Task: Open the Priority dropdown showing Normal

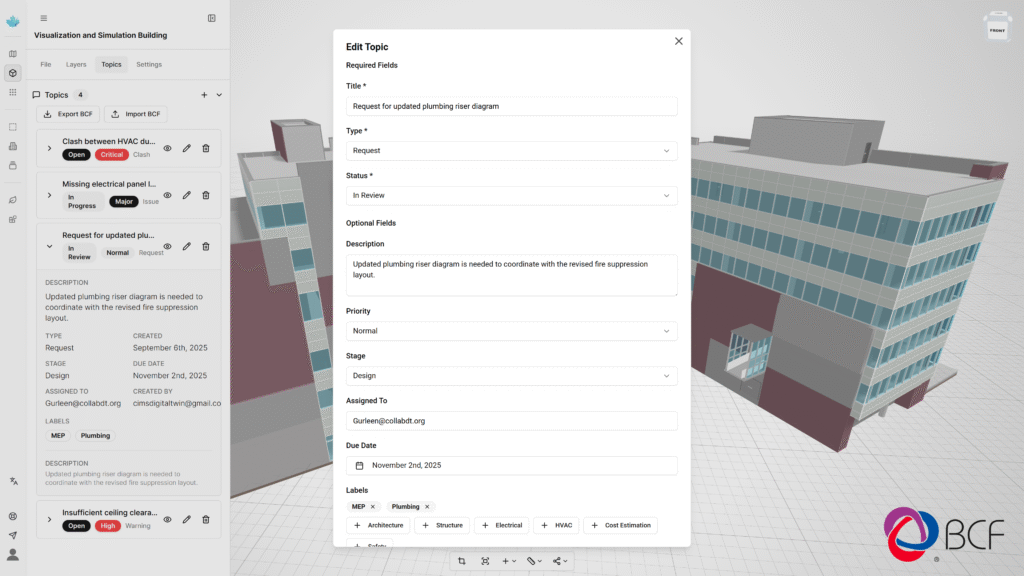Action: [511, 330]
